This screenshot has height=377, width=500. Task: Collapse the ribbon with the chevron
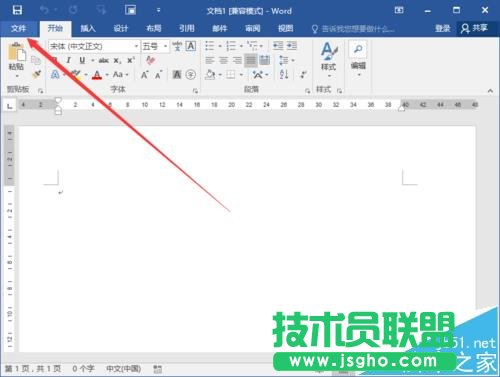[x=490, y=90]
